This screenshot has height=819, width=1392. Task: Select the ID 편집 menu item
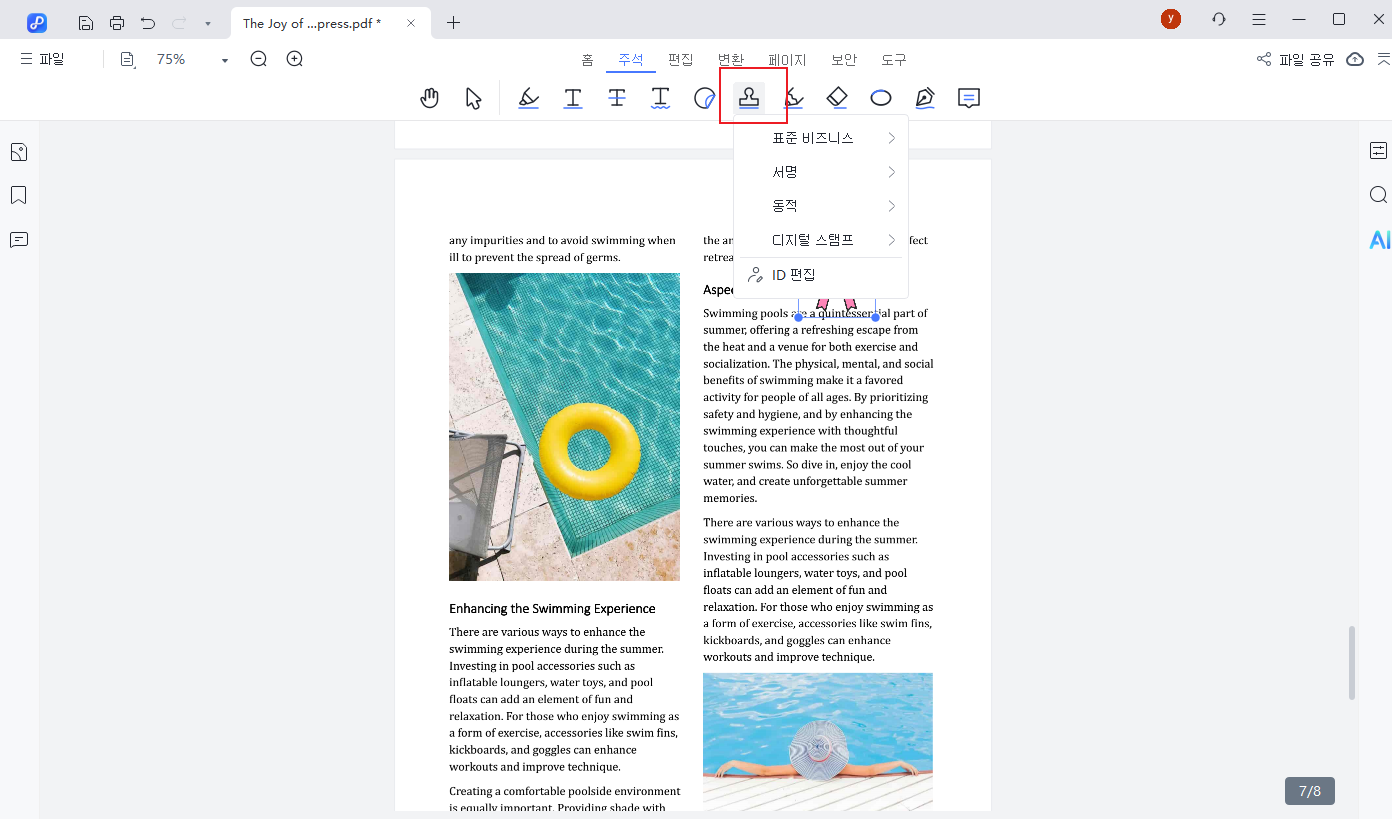pyautogui.click(x=794, y=275)
